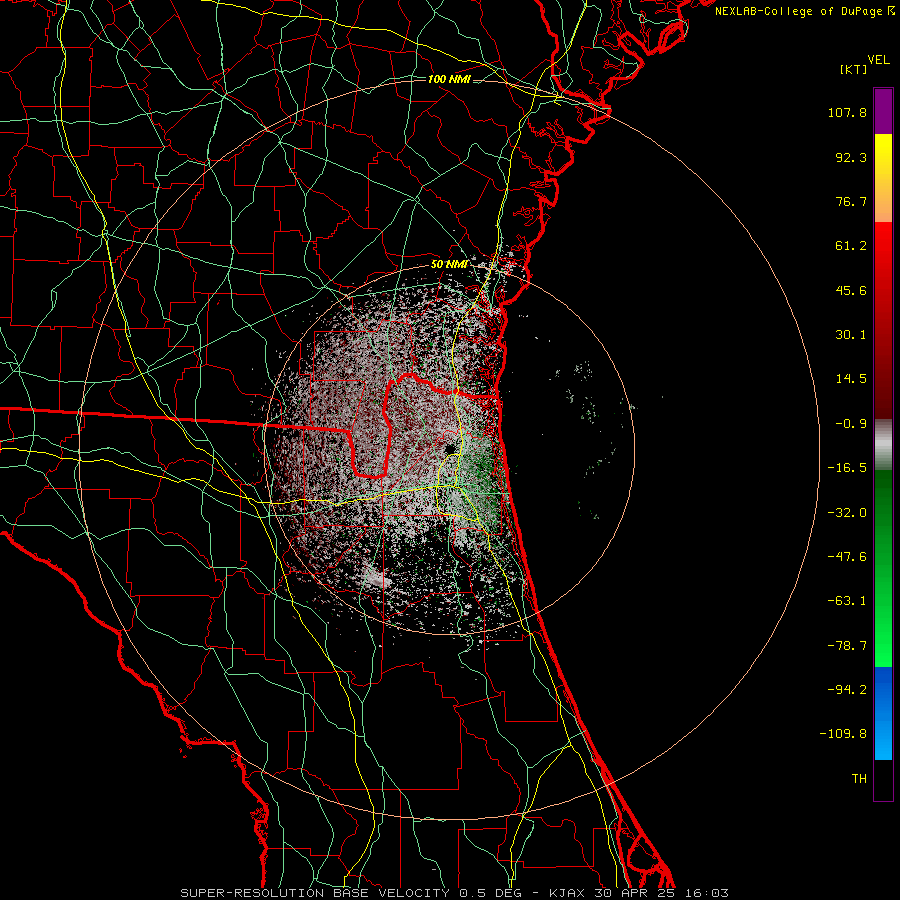
Task: Click the blue segment of color bar
Action: point(883,713)
